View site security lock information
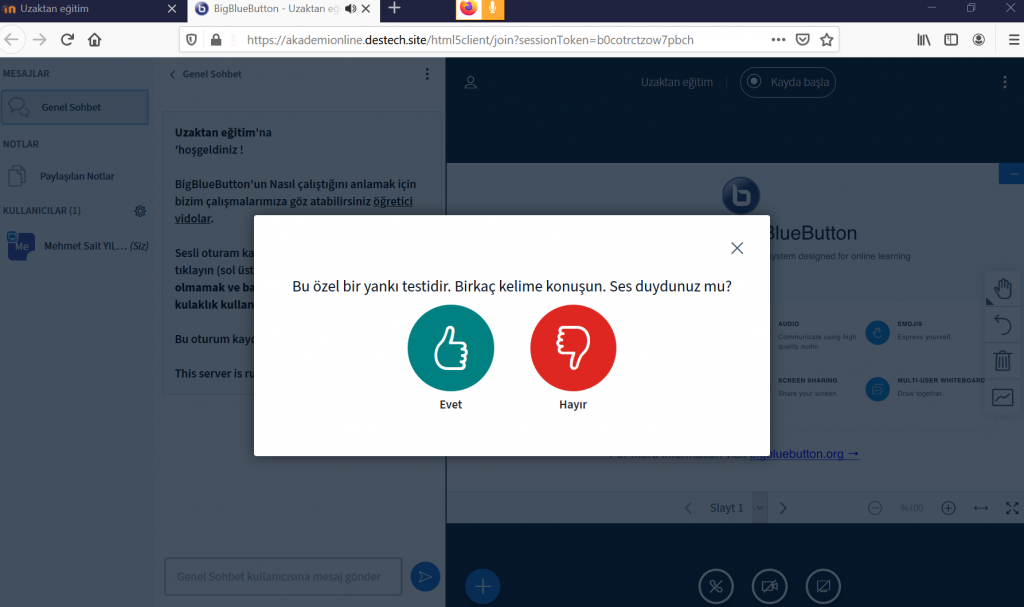This screenshot has width=1024, height=607. 216,40
